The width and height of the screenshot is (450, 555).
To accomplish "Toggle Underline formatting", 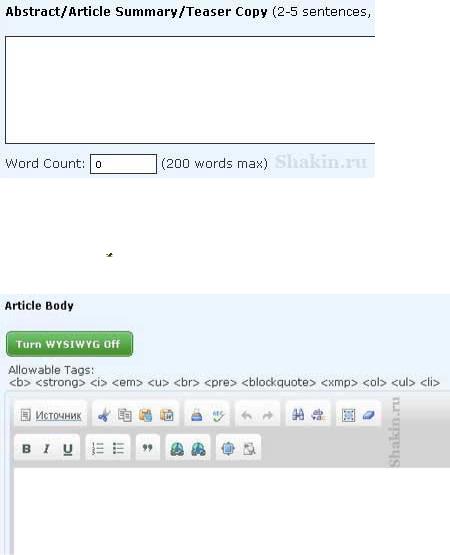I will [x=68, y=449].
